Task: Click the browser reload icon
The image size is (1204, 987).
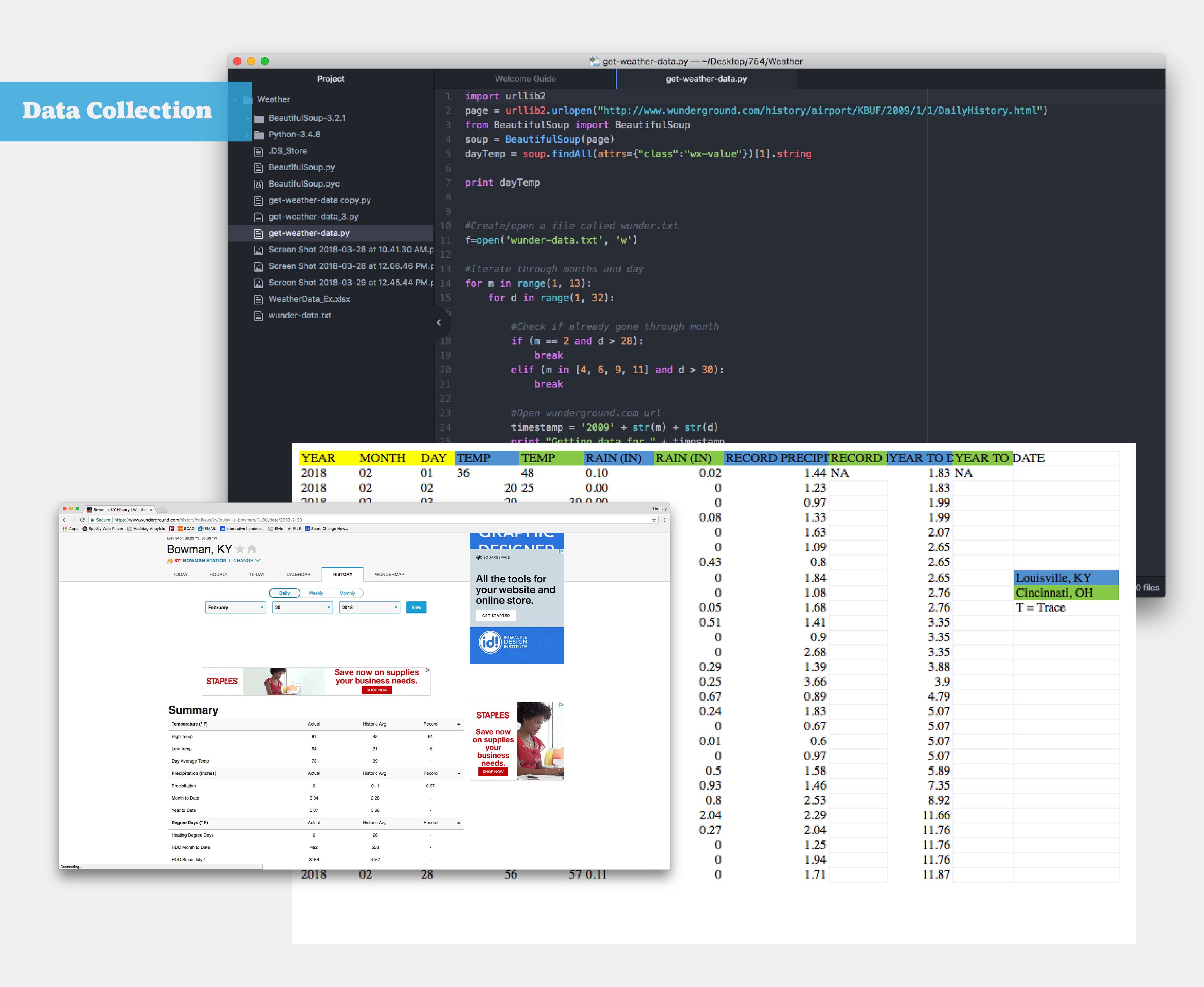Action: [x=82, y=520]
